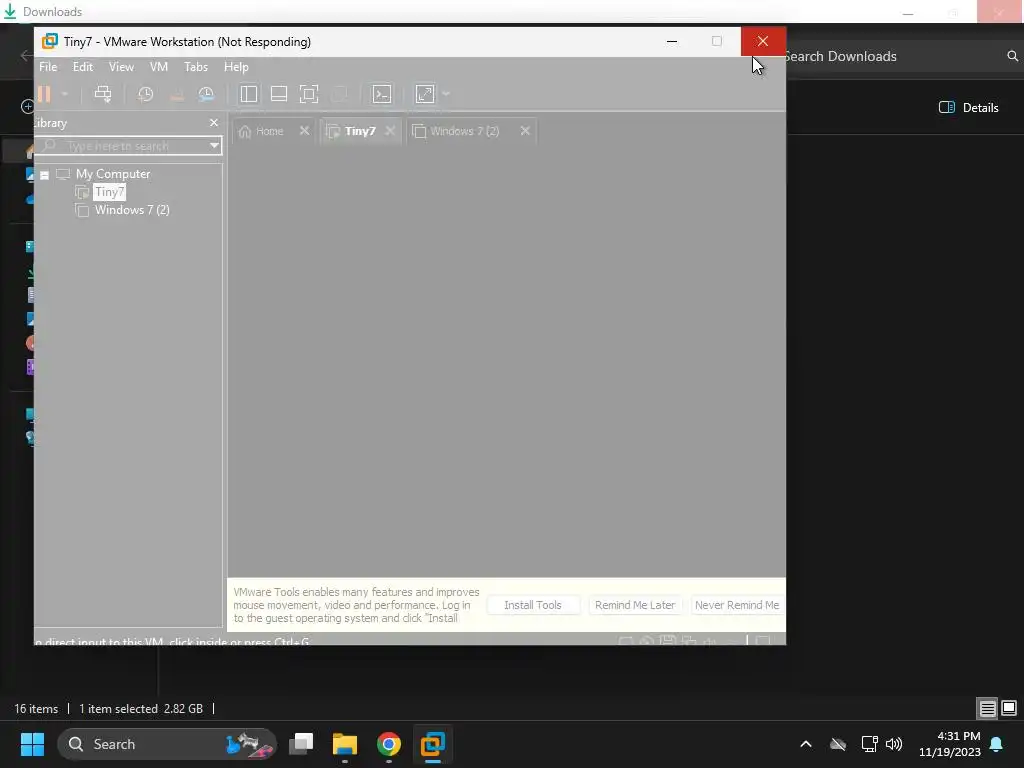Click the Never Remind Me button

pyautogui.click(x=737, y=605)
